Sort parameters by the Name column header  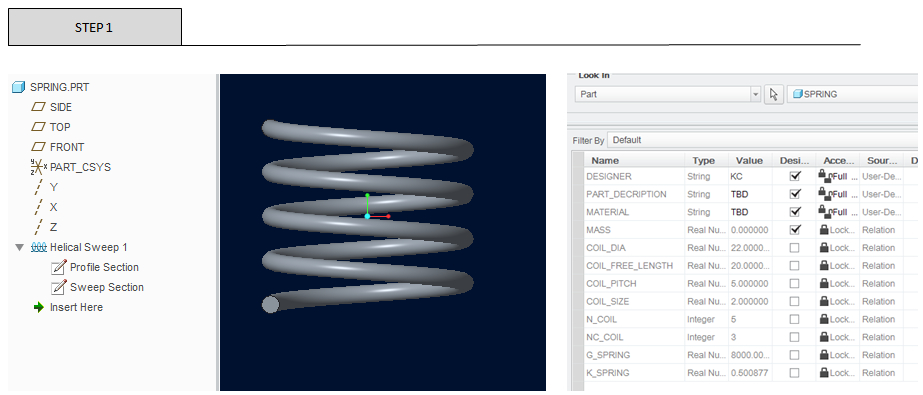pos(635,160)
